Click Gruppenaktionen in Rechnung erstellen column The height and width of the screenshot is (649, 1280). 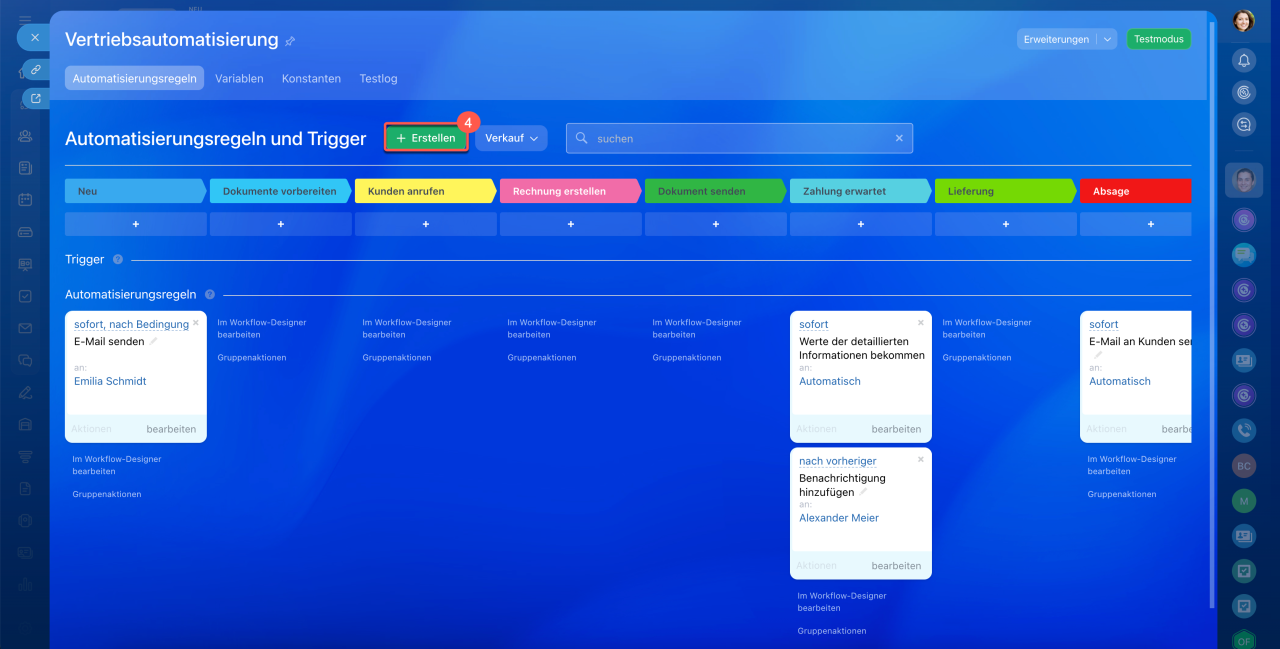tap(542, 357)
